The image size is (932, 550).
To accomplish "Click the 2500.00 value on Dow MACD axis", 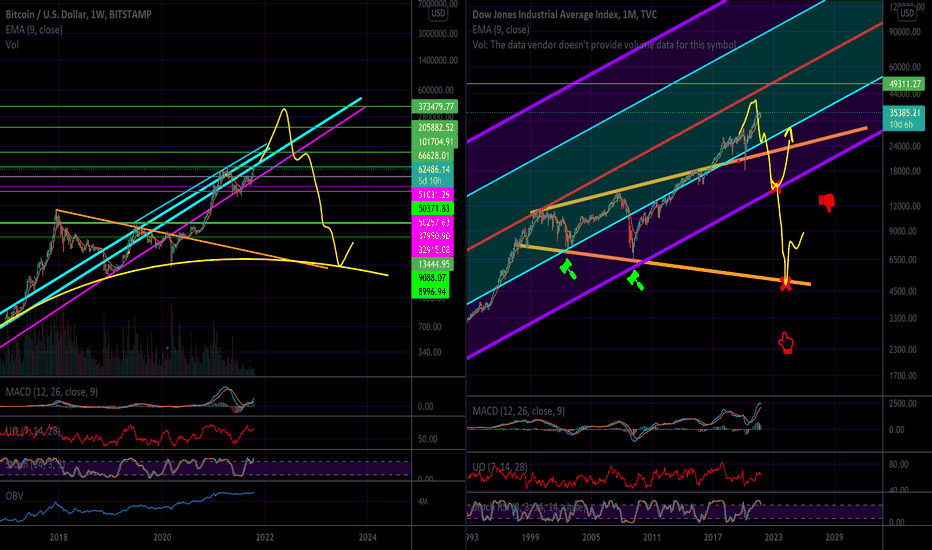I will (x=903, y=404).
